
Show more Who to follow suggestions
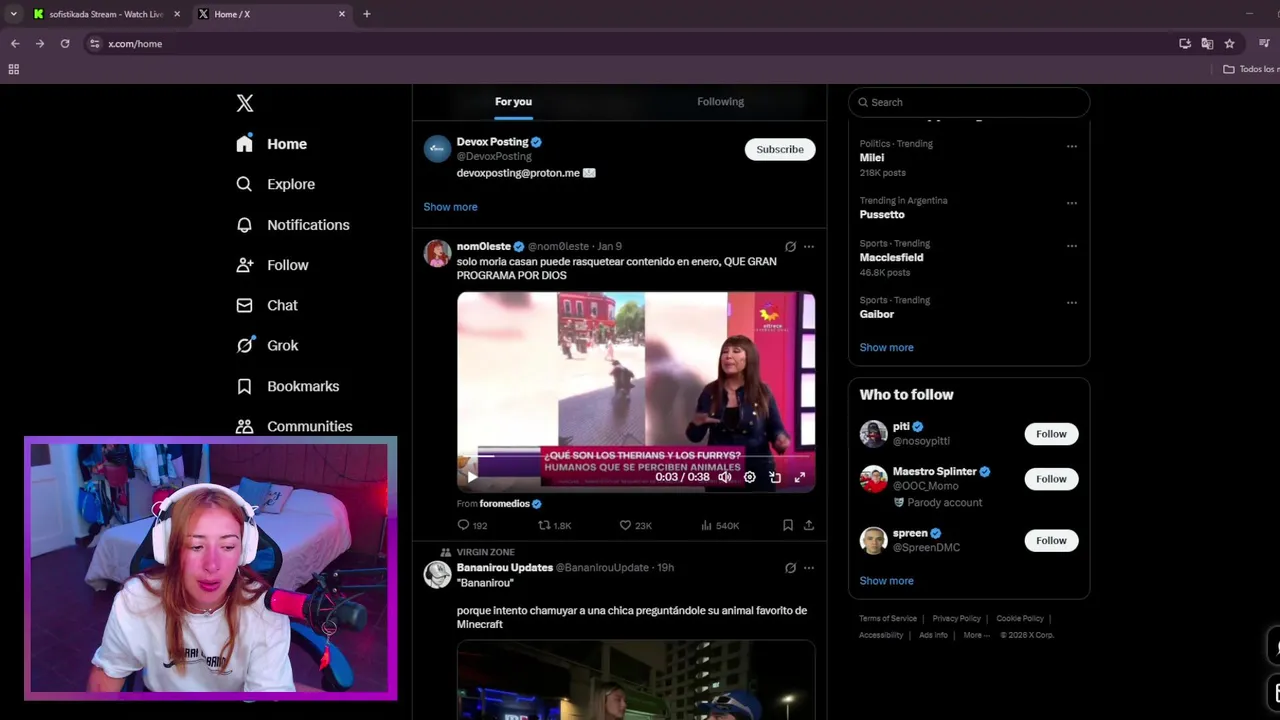point(886,581)
